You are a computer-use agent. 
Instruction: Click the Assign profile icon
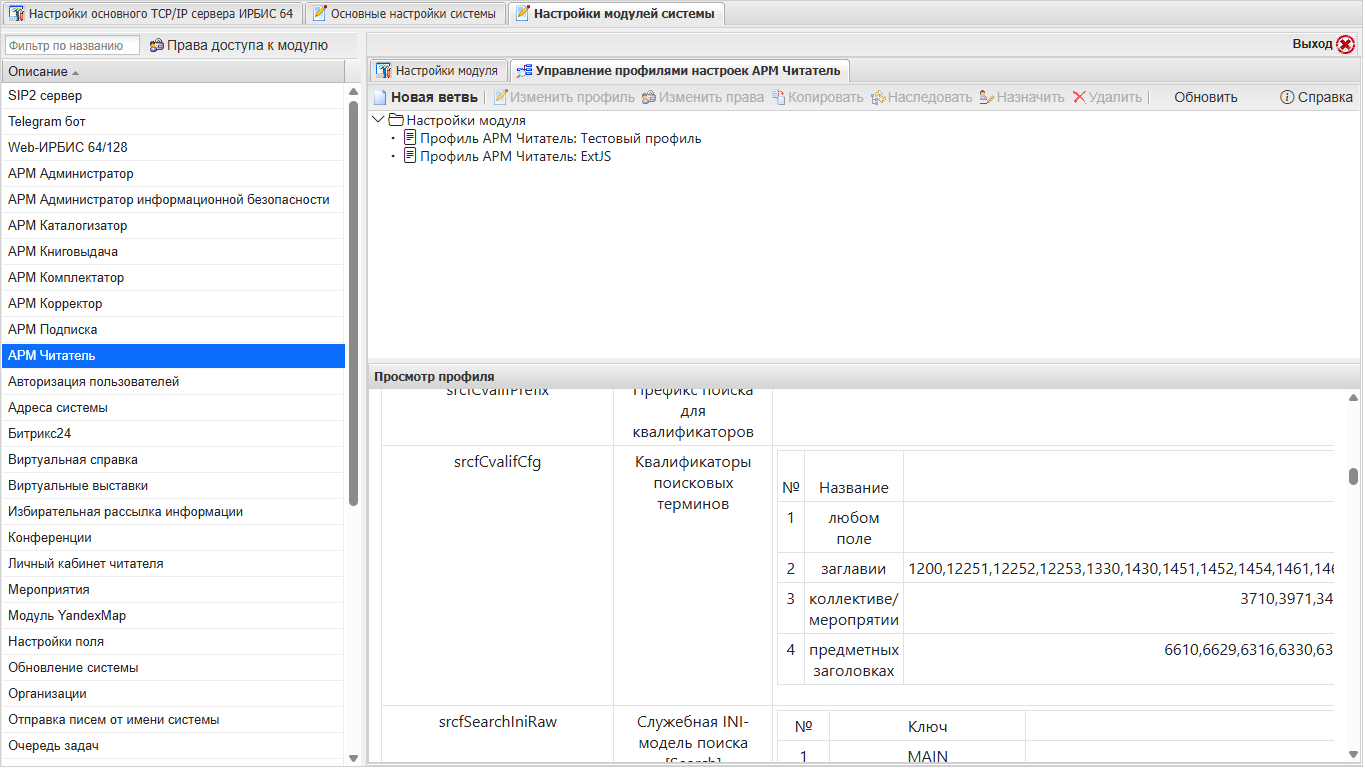pos(986,97)
